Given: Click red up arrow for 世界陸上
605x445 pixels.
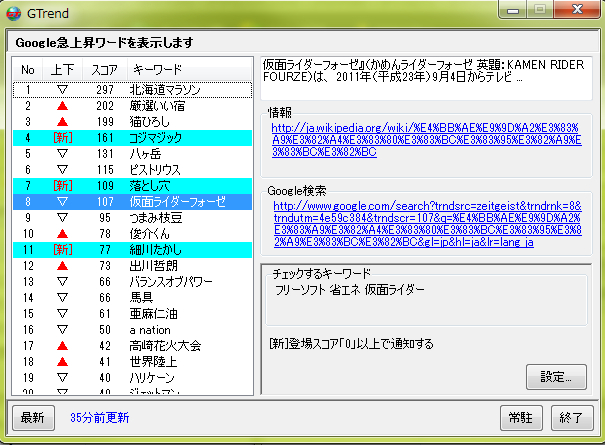Looking at the screenshot, I should point(62,361).
